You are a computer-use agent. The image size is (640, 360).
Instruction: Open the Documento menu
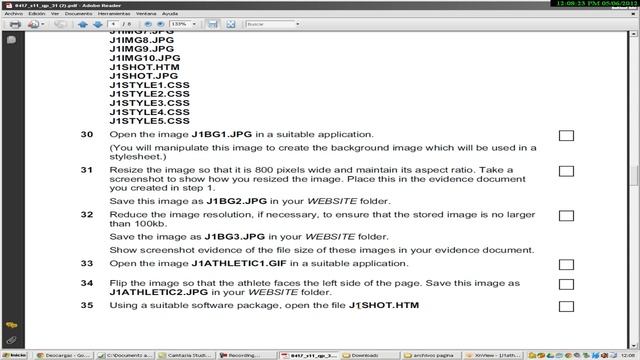(x=78, y=13)
